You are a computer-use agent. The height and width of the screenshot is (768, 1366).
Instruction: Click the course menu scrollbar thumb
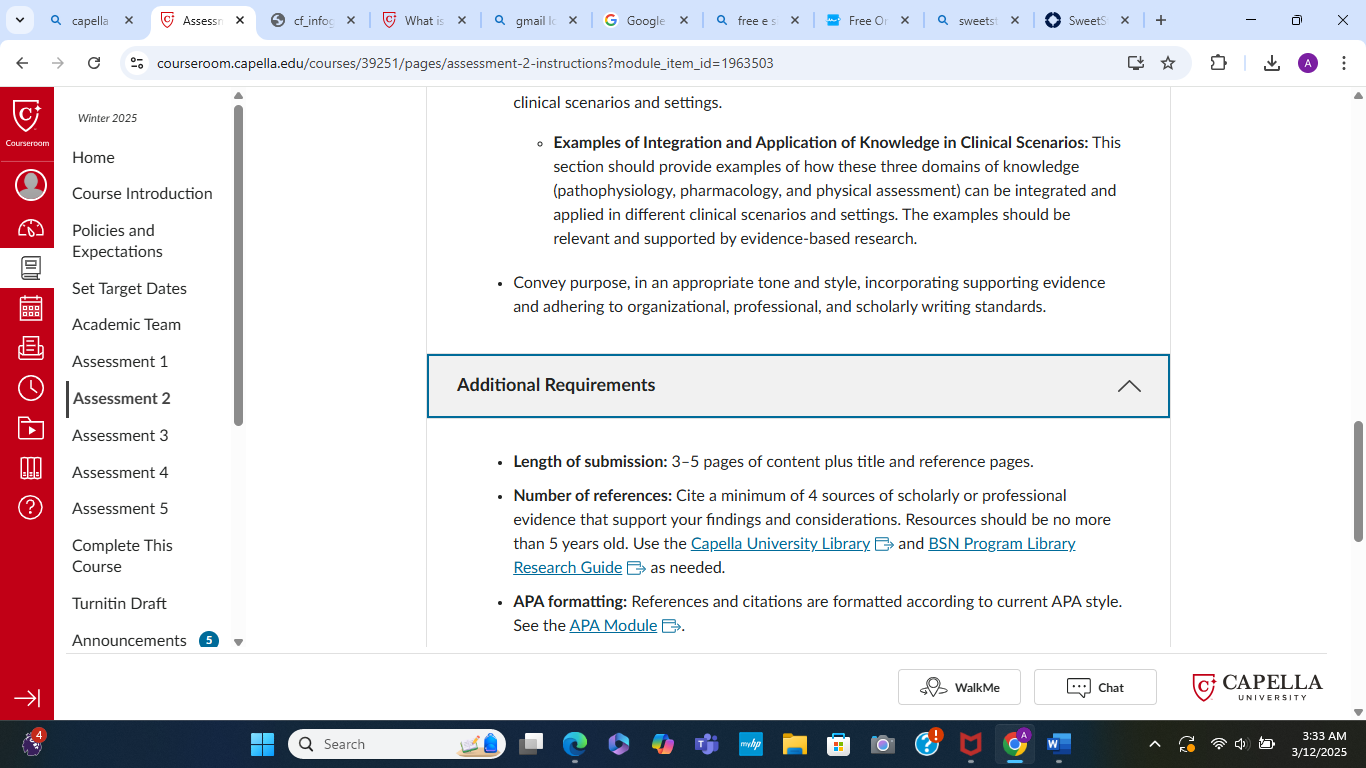[238, 265]
